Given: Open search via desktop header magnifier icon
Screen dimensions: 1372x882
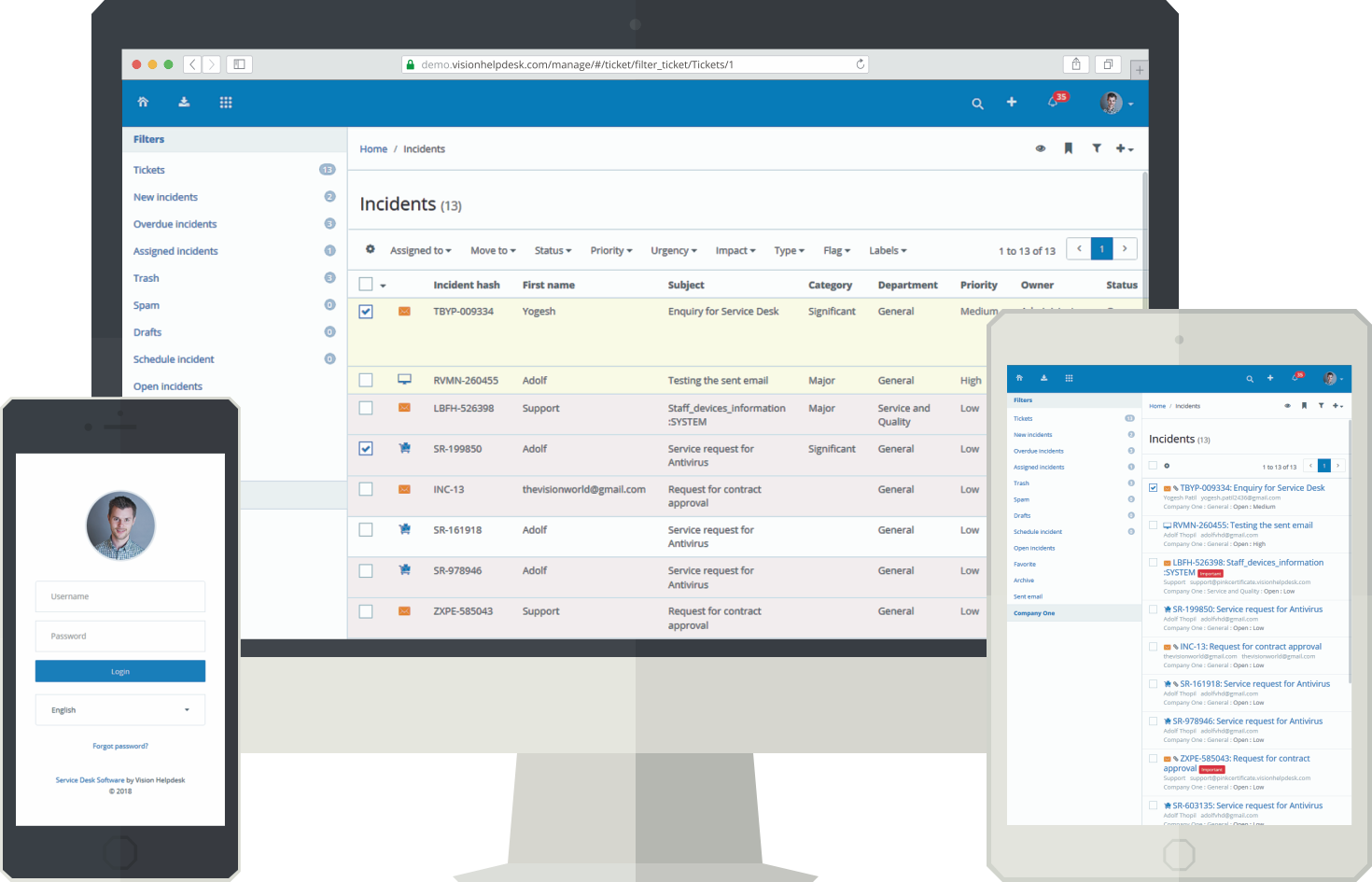Looking at the screenshot, I should click(x=977, y=104).
